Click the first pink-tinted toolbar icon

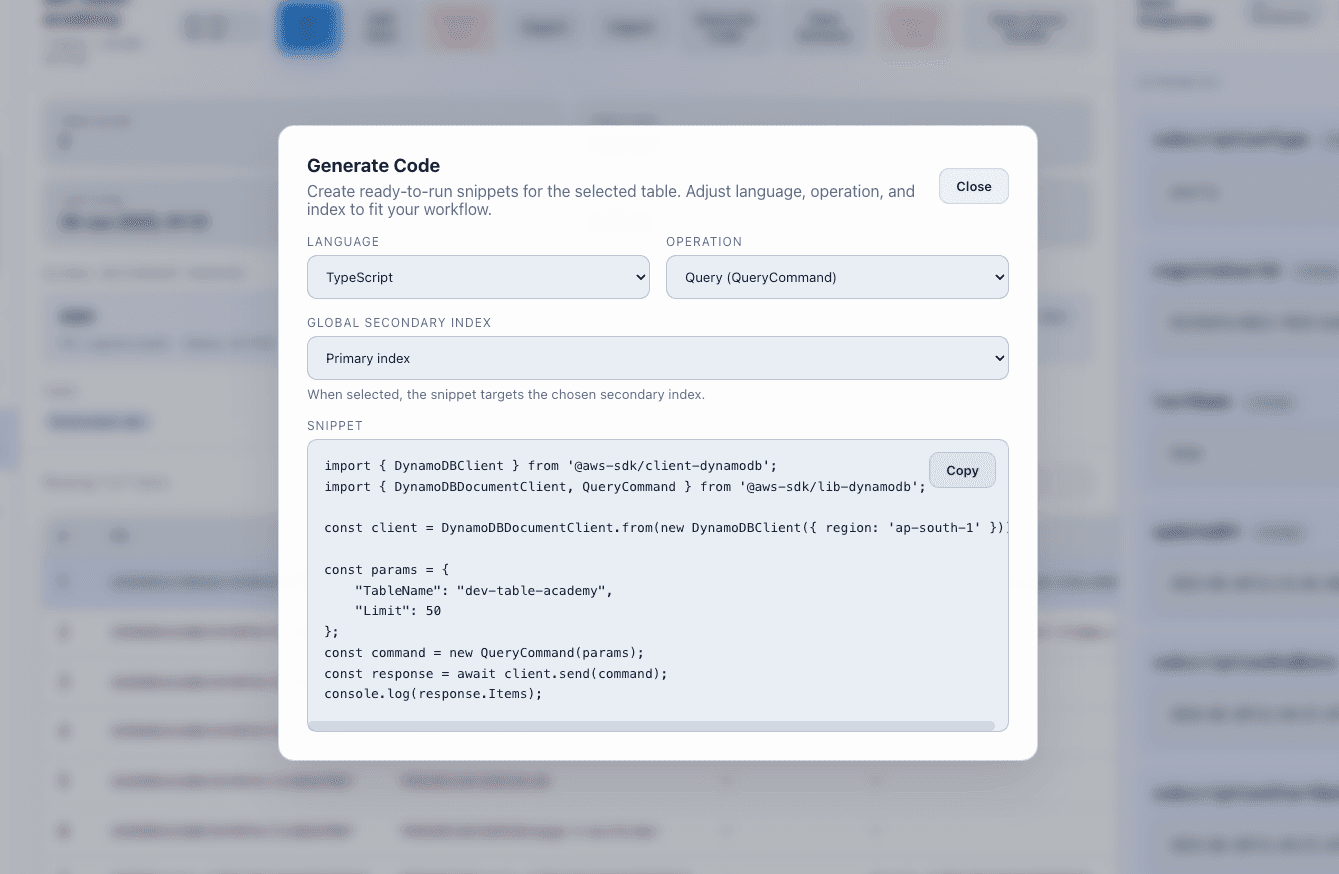pos(460,27)
